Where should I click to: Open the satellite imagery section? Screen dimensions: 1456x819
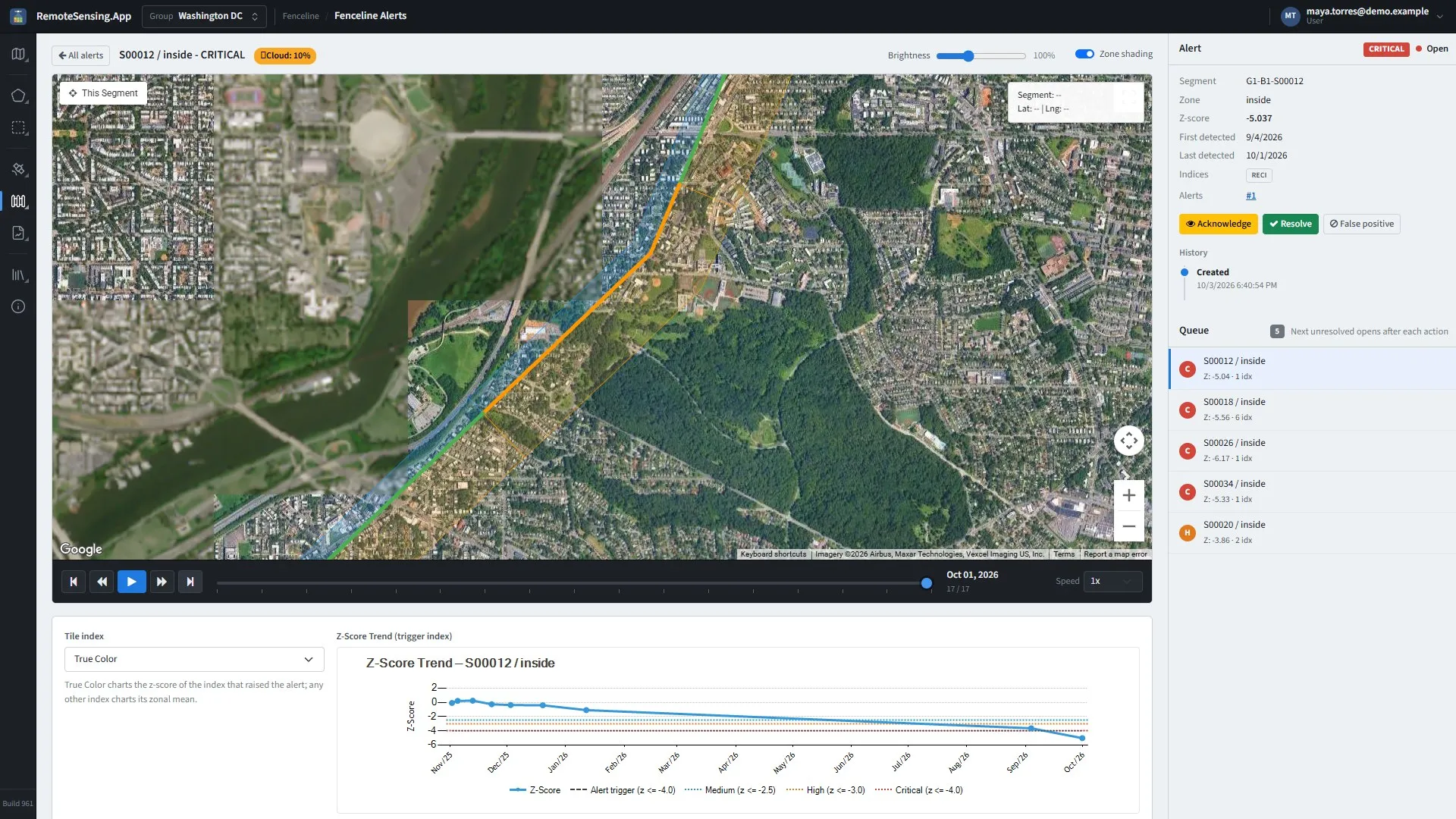[x=18, y=169]
